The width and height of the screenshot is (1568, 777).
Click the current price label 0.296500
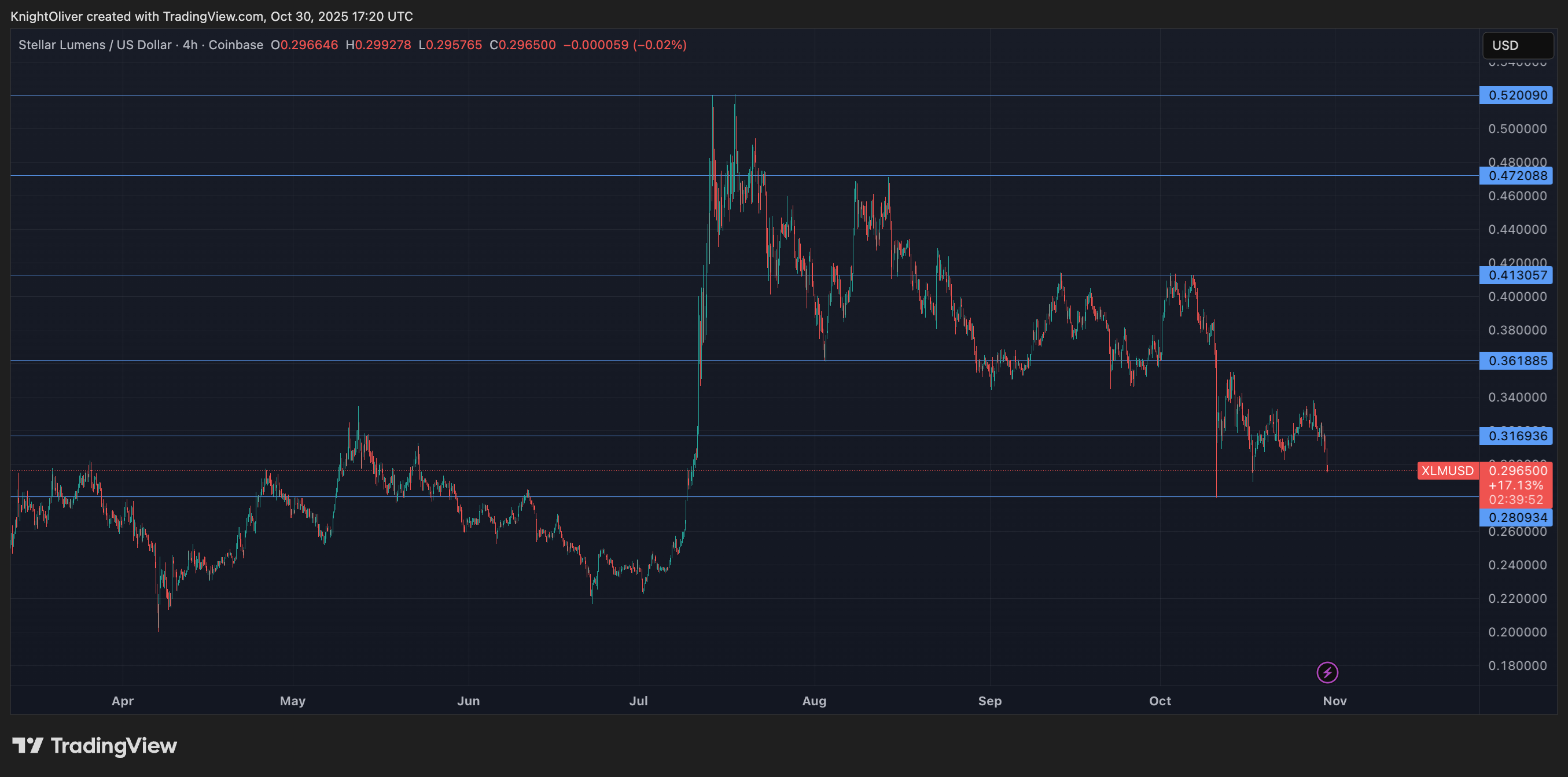tap(1517, 470)
